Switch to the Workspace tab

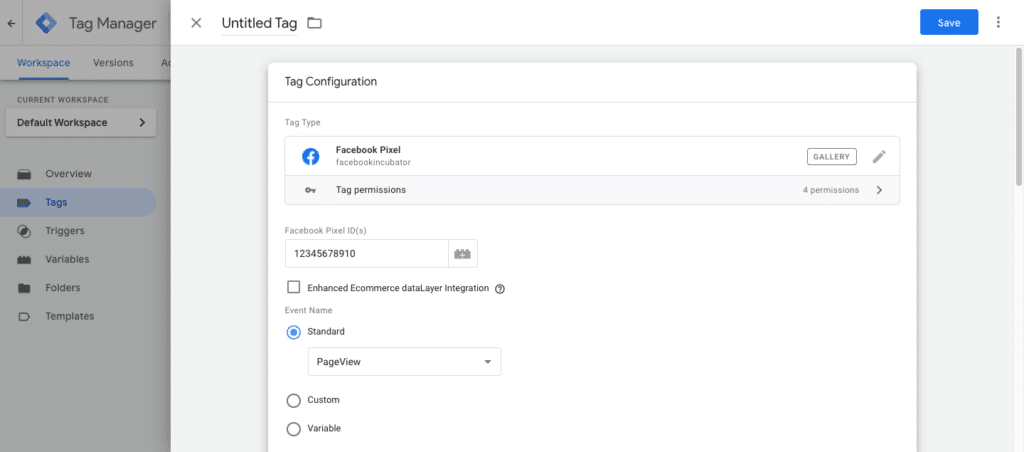coord(44,63)
